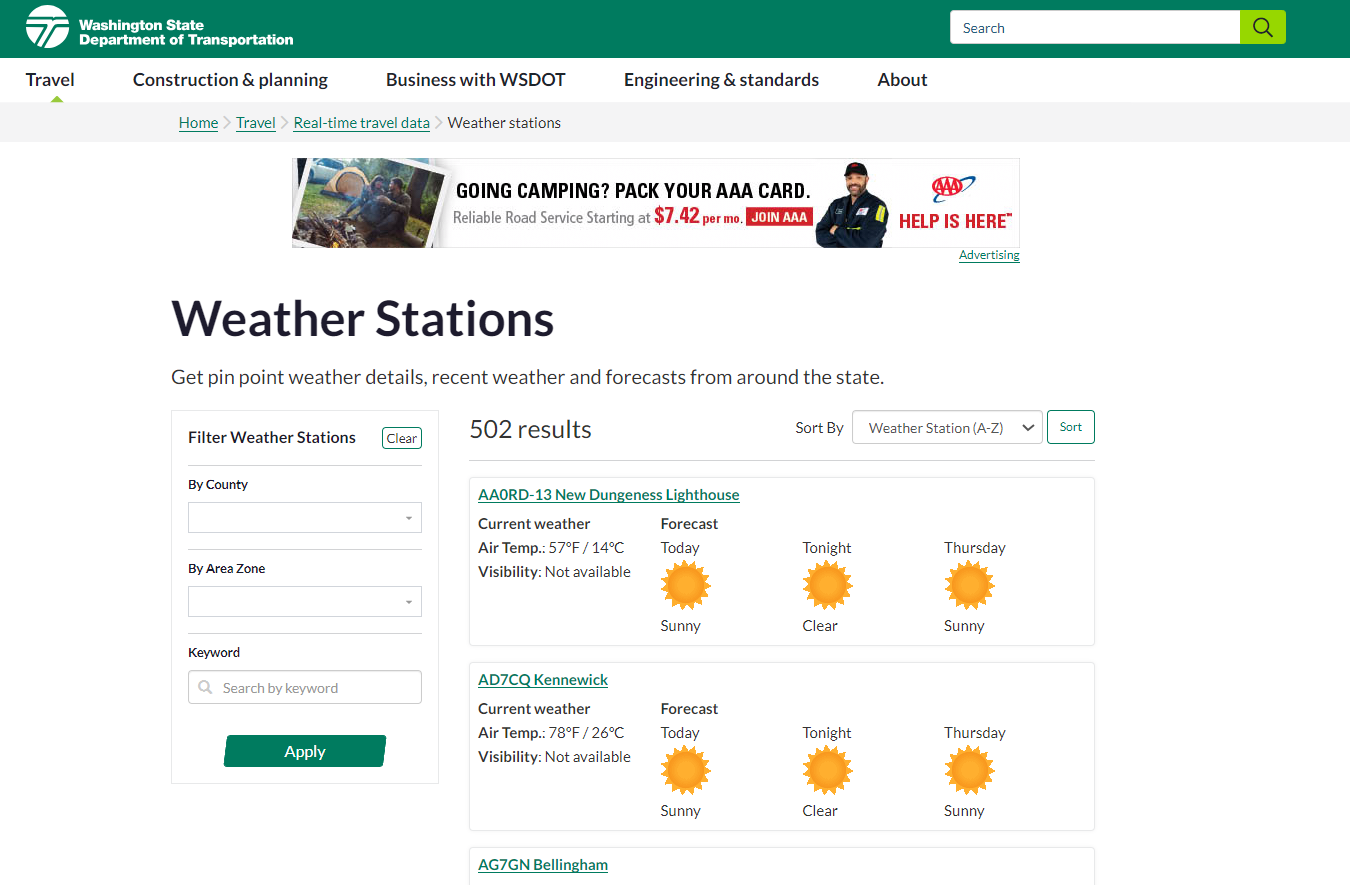Screen dimensions: 1350x885
Task: Click Tonight's clear icon for AD7CQ Kennewick
Action: tap(827, 771)
